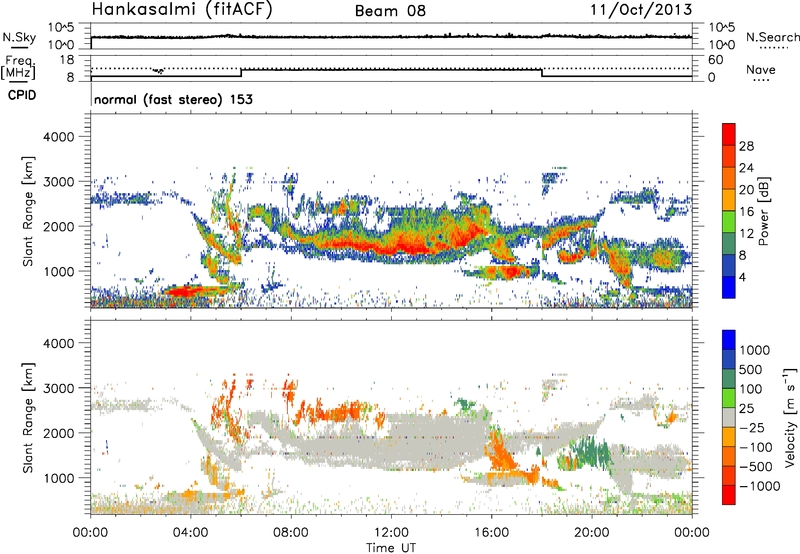The image size is (800, 554).
Task: Click 'normal (fast stereo) 153' text
Action: tap(173, 100)
